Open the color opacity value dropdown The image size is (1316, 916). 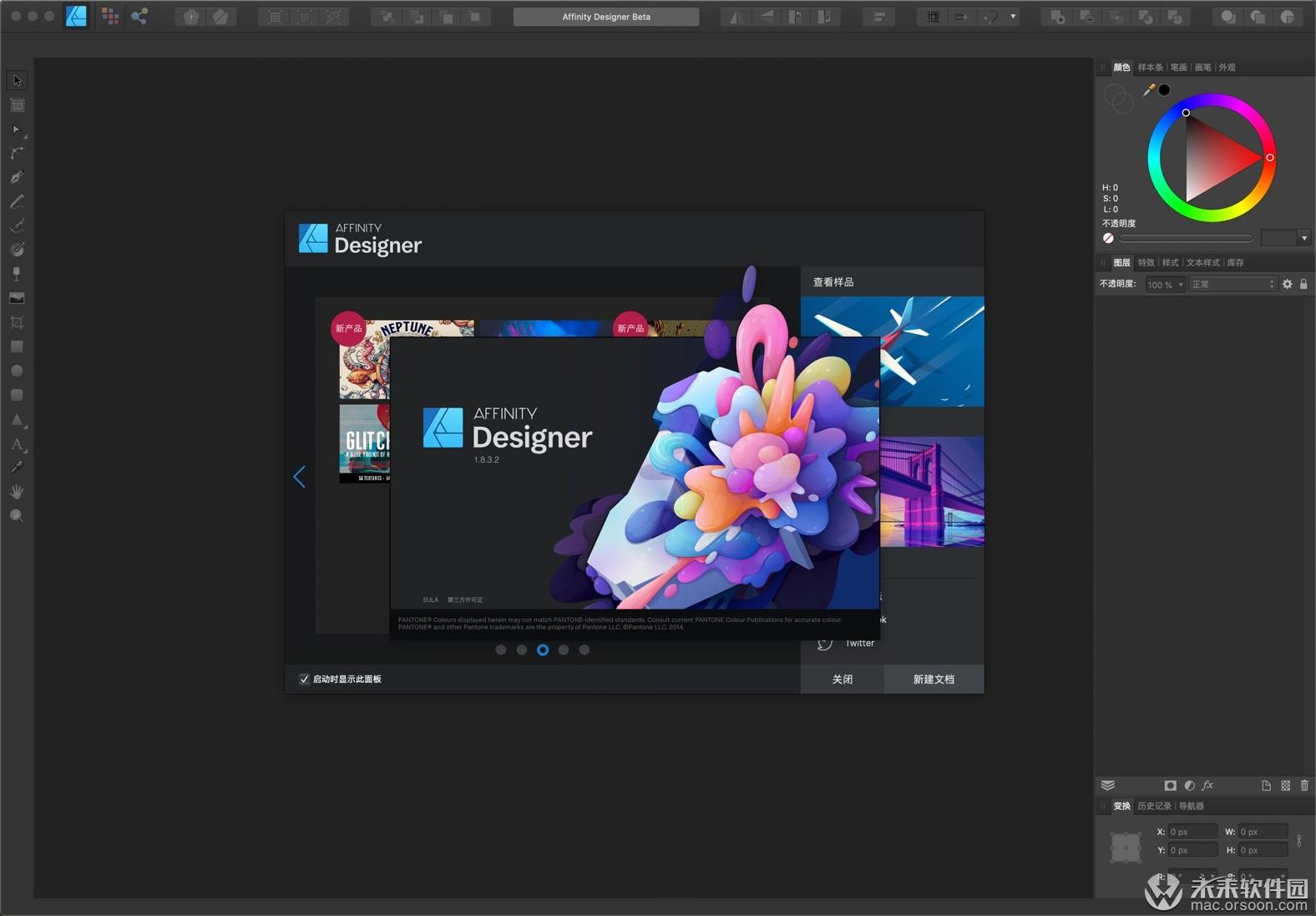tap(1303, 238)
